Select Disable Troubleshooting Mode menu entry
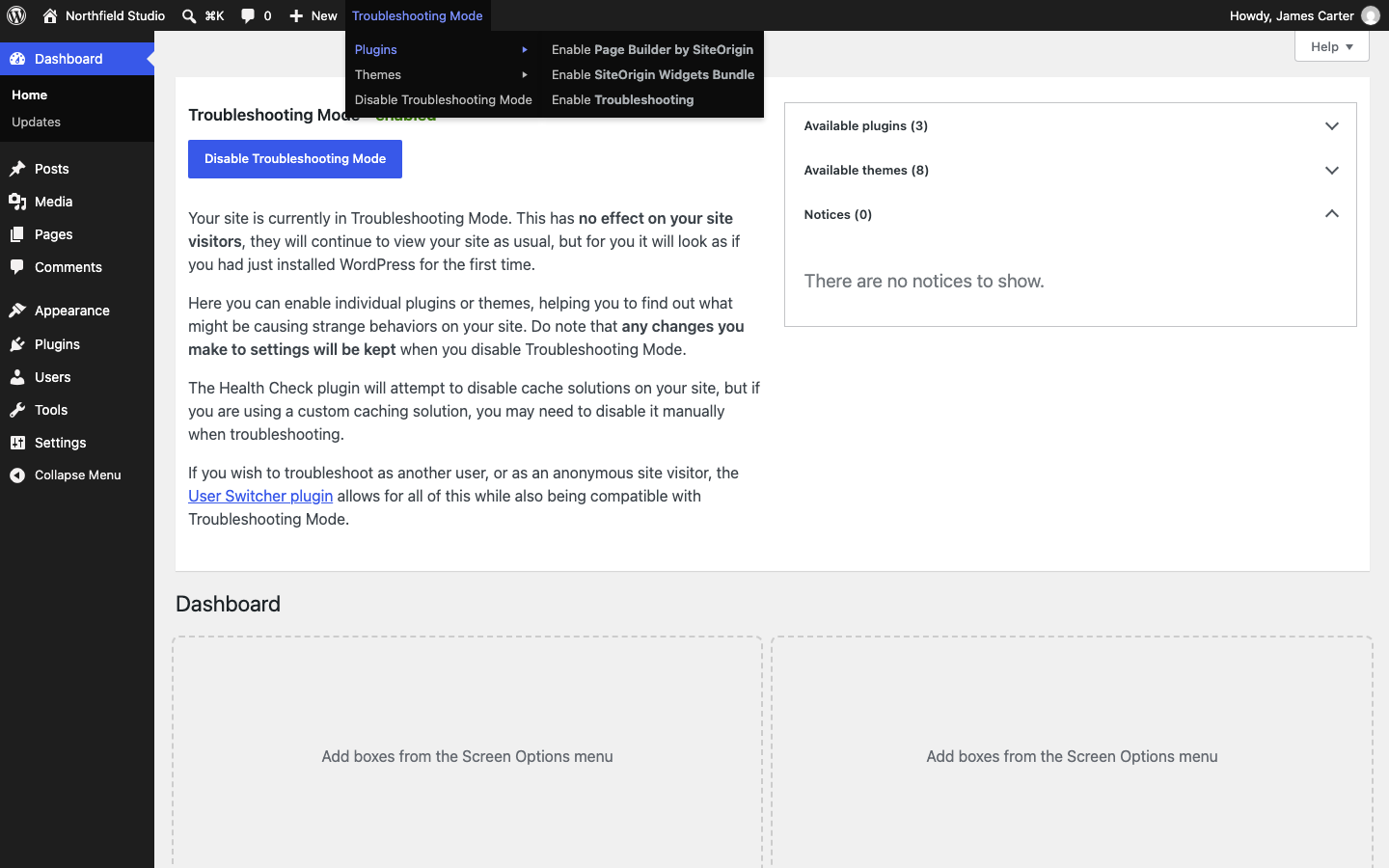Screen dimensions: 1389x868 click(x=443, y=99)
